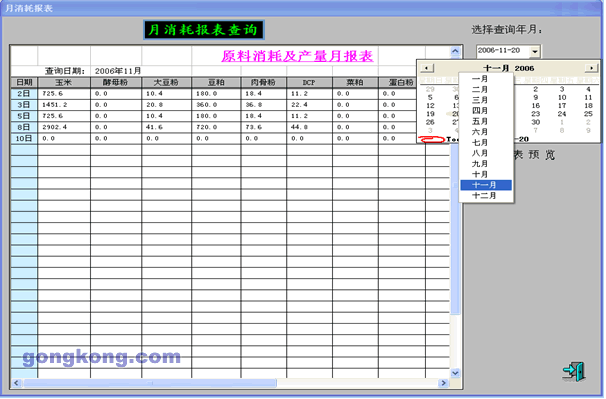606x399 pixels.
Task: Go to next month in calendar
Action: [591, 68]
